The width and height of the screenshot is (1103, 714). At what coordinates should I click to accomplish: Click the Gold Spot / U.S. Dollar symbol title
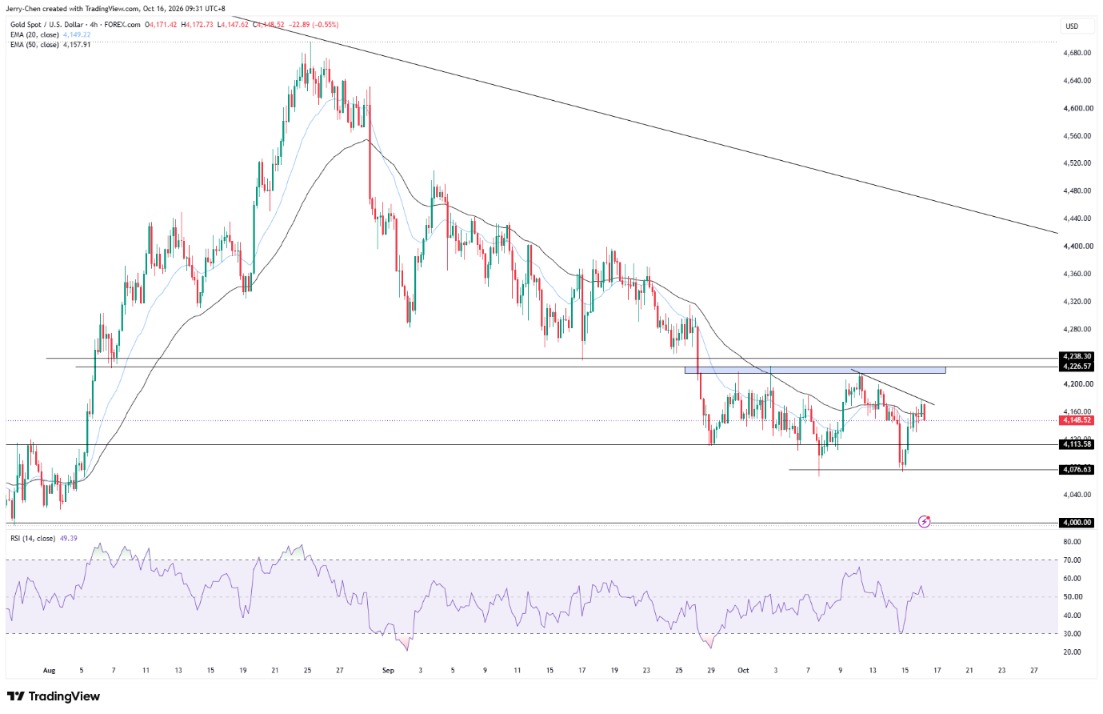tap(49, 25)
